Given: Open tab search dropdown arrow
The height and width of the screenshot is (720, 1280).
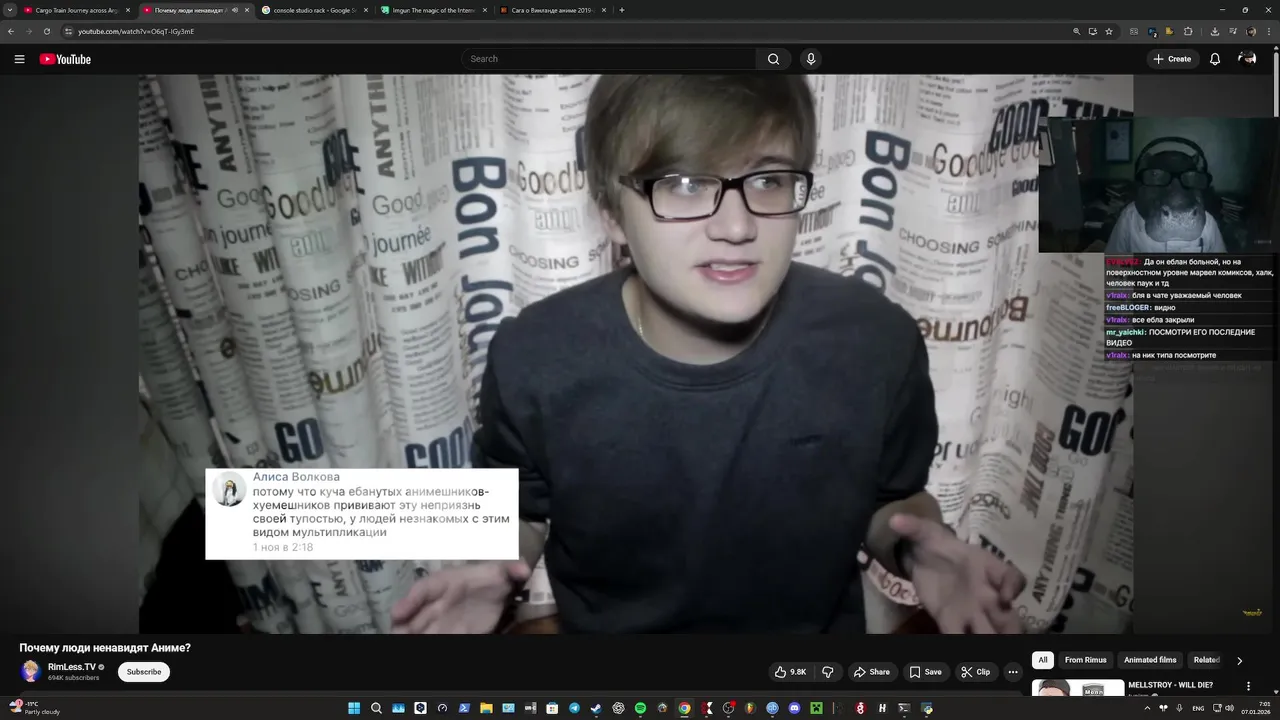Looking at the screenshot, I should point(10,10).
